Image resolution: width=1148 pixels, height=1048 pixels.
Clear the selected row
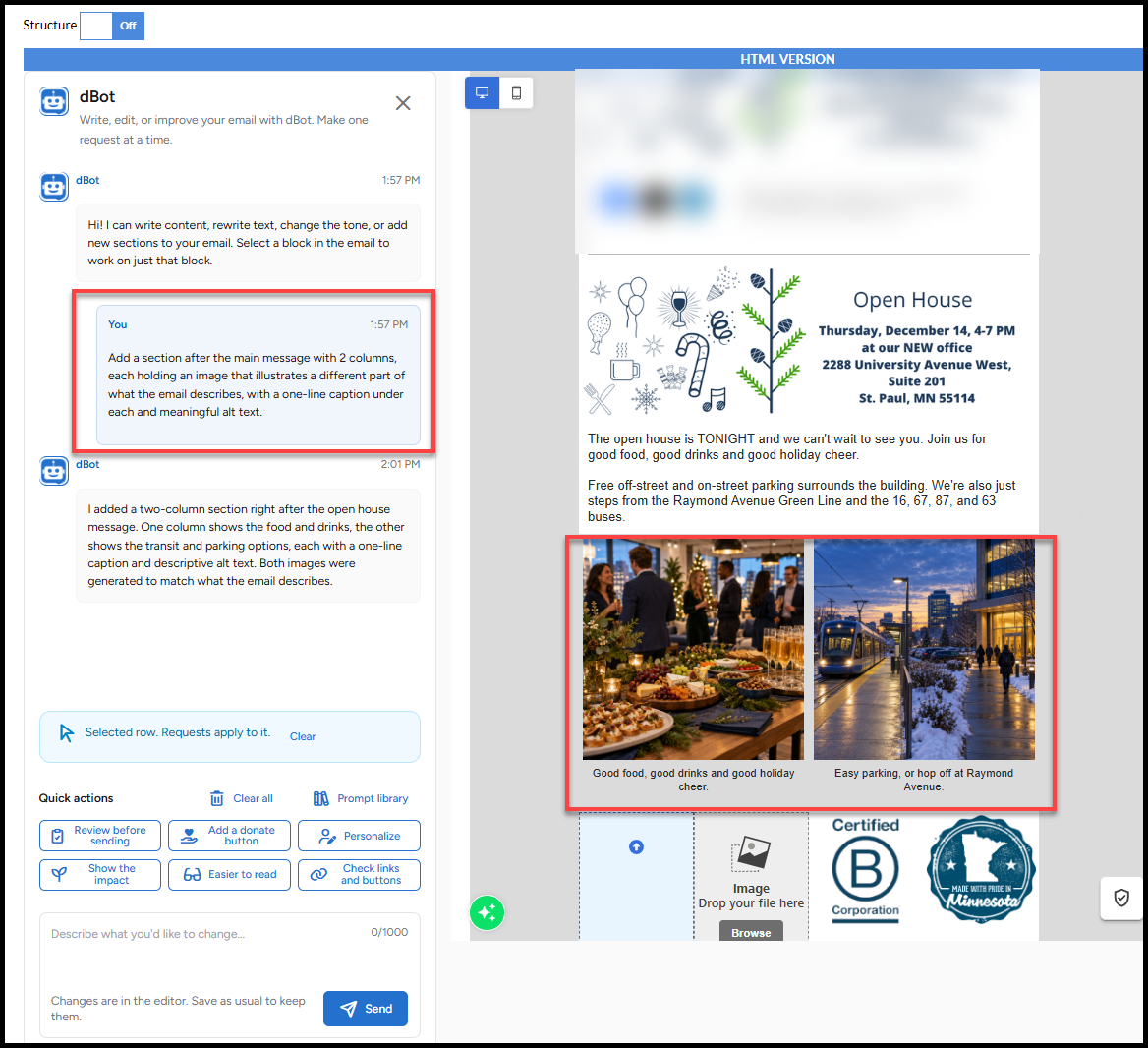pyautogui.click(x=303, y=736)
